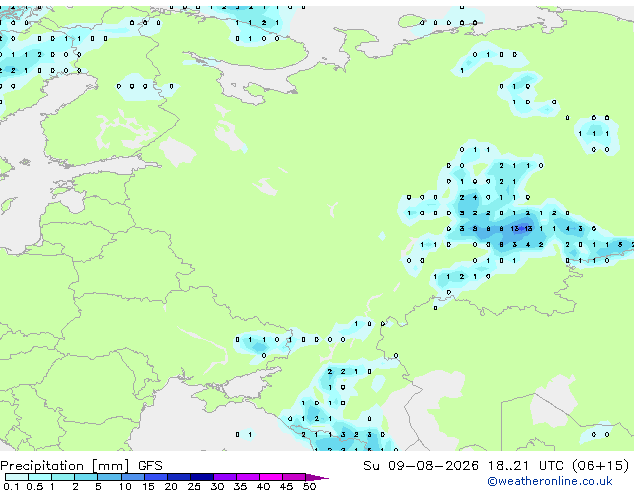Click the "45" legend scale label

tap(286, 486)
